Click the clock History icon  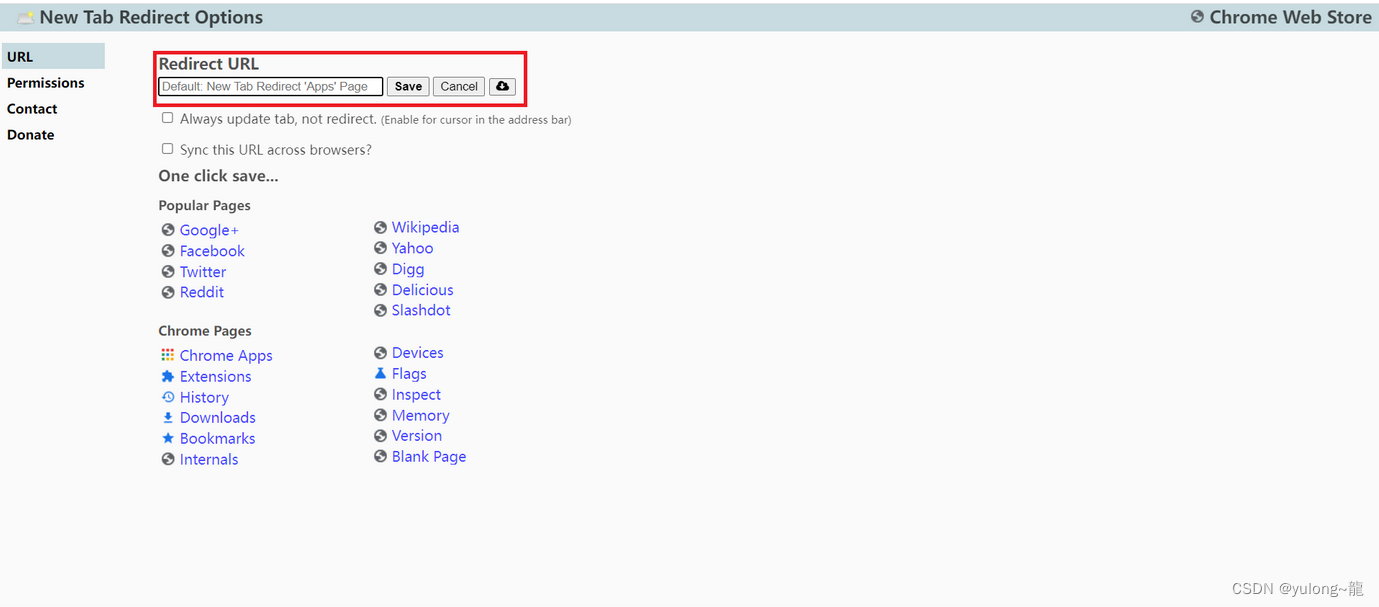pos(168,397)
